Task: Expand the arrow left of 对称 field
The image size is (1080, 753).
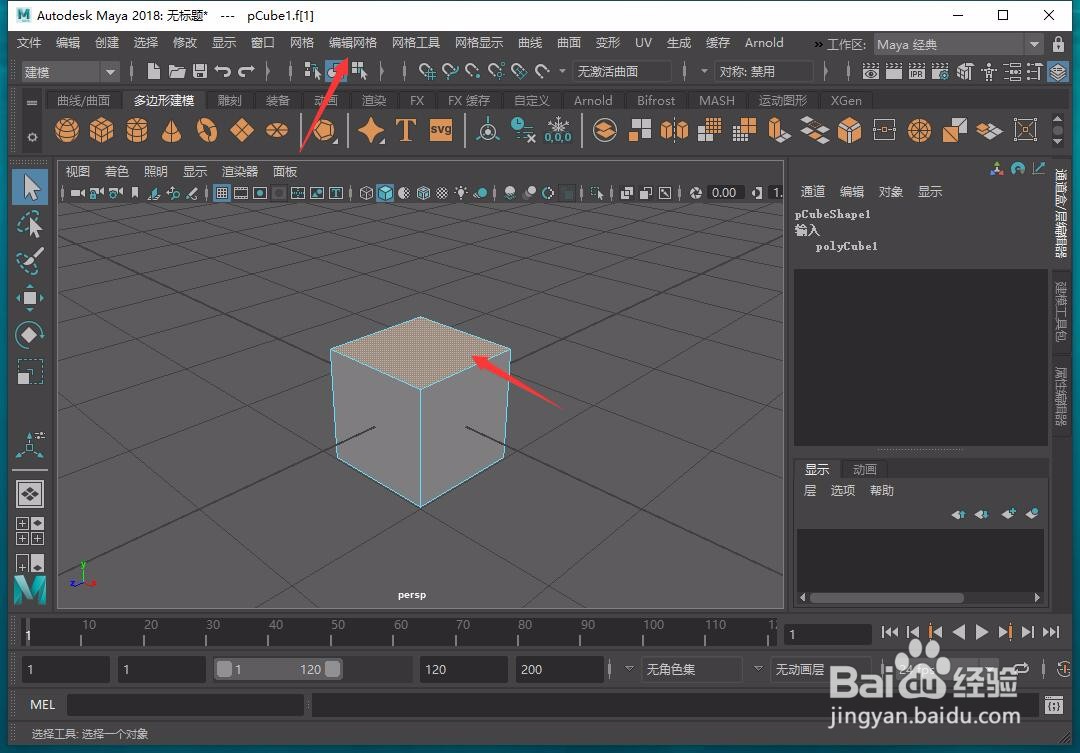Action: click(x=704, y=71)
